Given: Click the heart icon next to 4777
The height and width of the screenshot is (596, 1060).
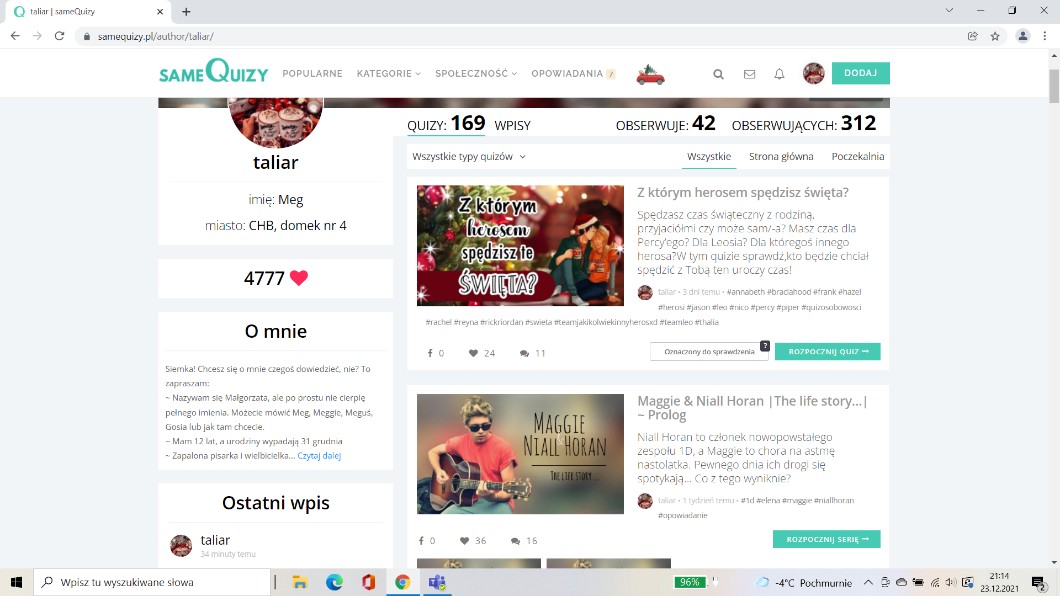Looking at the screenshot, I should point(299,279).
